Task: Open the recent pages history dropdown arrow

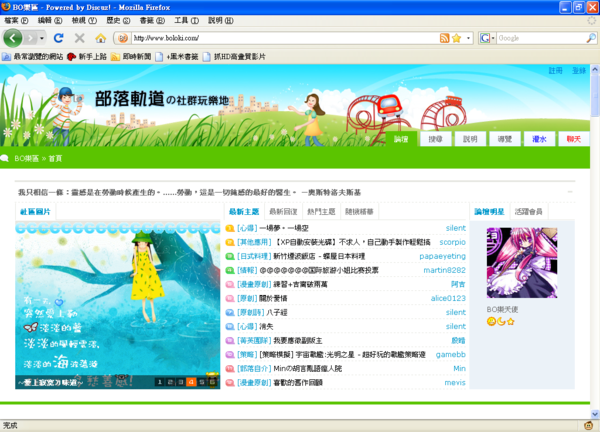Action: coord(42,38)
